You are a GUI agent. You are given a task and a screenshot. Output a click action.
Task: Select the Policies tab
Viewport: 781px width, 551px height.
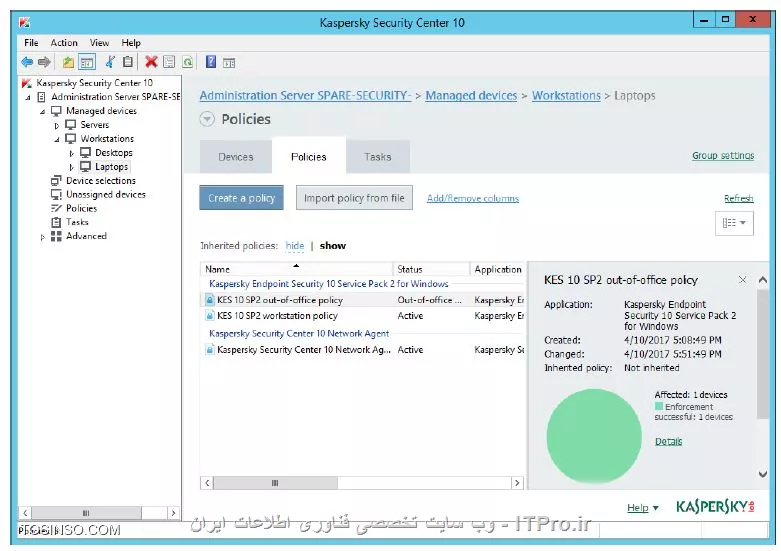pyautogui.click(x=309, y=157)
